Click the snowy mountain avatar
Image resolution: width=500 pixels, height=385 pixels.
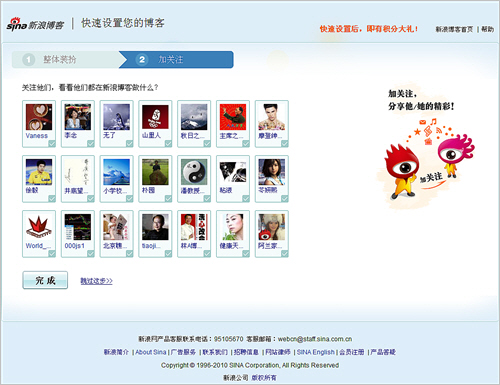pyautogui.click(x=194, y=117)
